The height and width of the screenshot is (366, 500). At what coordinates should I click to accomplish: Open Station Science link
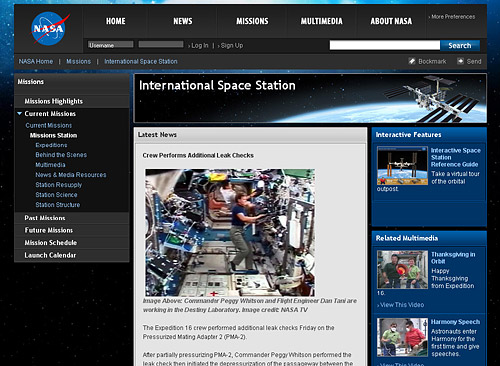click(56, 195)
